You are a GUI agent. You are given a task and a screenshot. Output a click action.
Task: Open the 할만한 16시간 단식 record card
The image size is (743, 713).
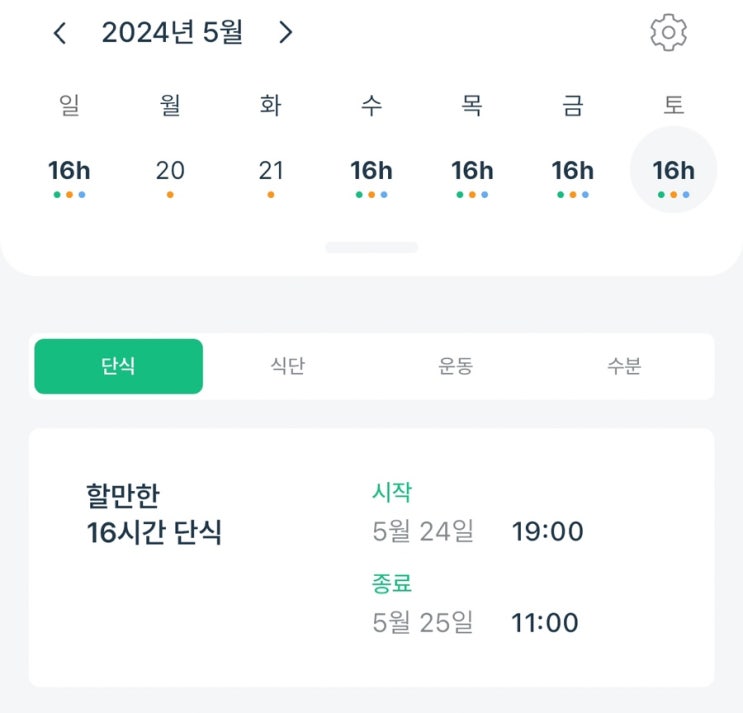(x=155, y=514)
